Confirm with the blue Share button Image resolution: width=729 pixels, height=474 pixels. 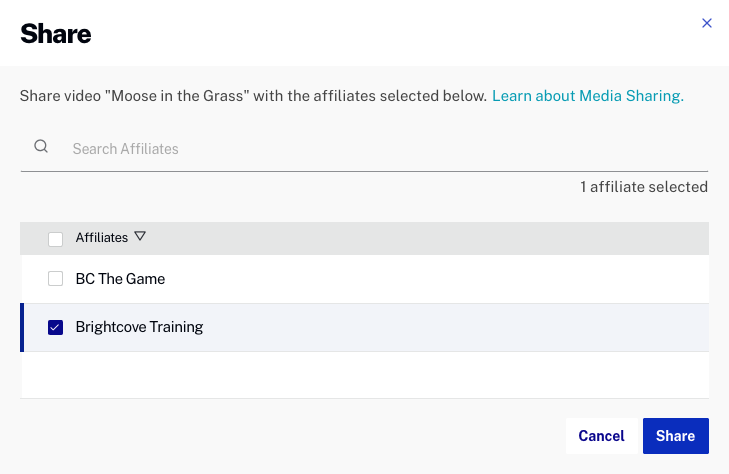click(676, 436)
